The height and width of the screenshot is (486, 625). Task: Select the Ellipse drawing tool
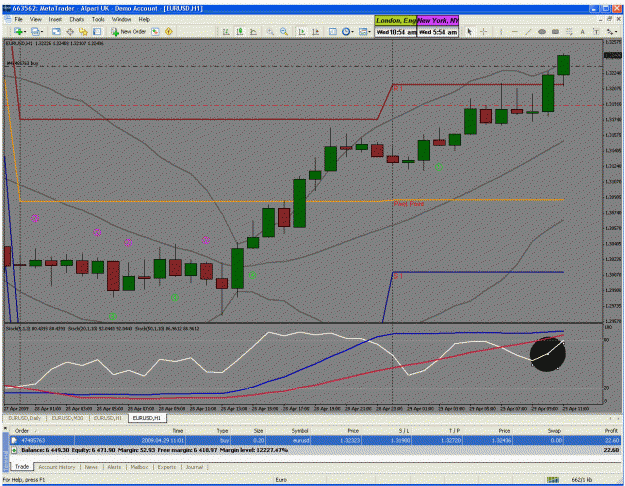(x=542, y=32)
